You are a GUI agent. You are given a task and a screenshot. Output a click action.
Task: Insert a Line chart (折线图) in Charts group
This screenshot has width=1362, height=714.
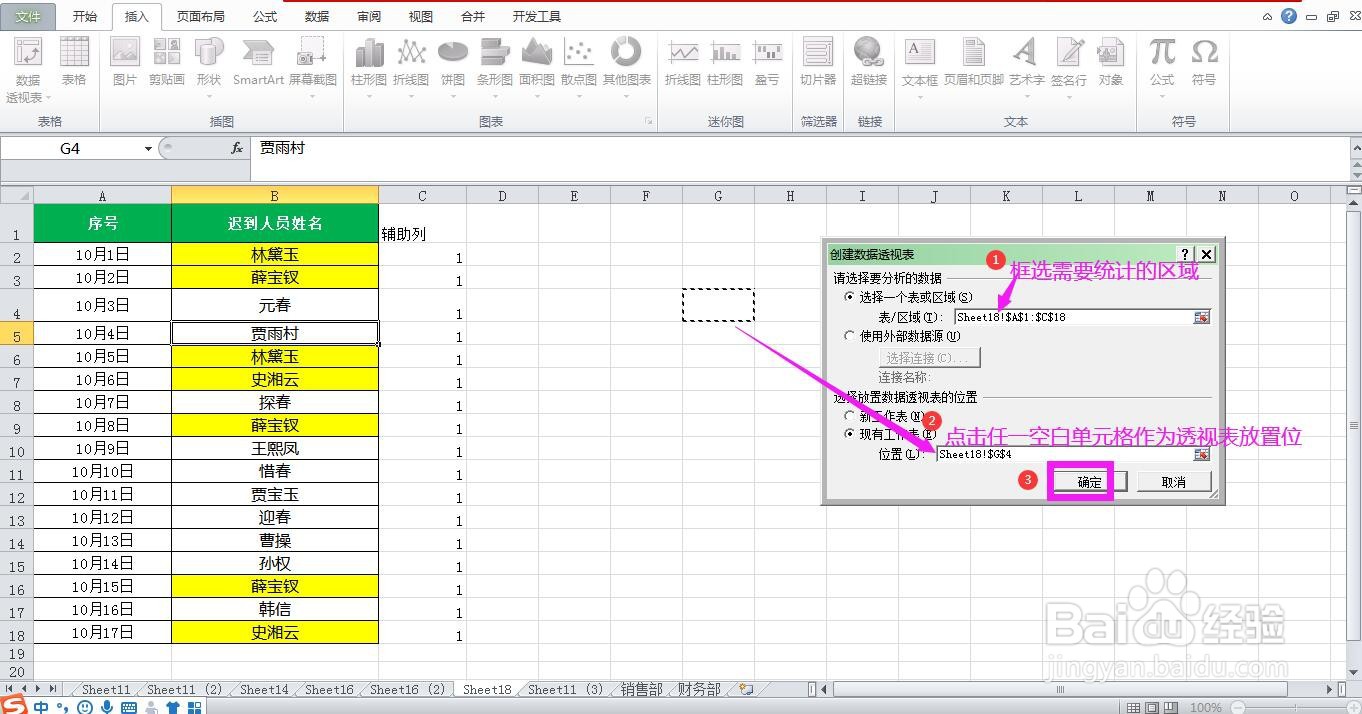pyautogui.click(x=411, y=67)
